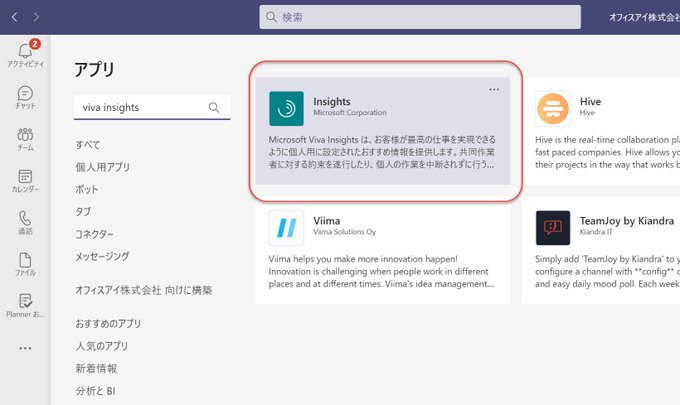Click the top search bar (検索)
Viewport: 680px width, 405px height.
point(420,17)
